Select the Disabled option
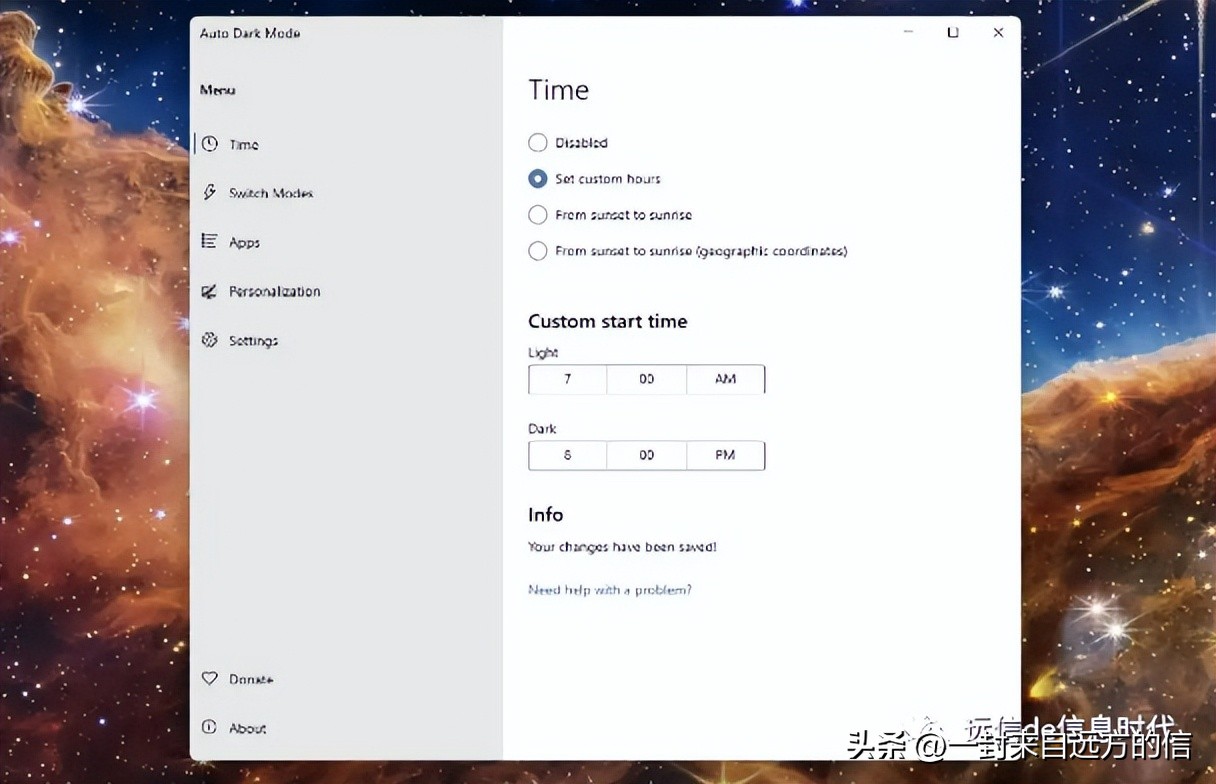1216x784 pixels. [x=537, y=142]
